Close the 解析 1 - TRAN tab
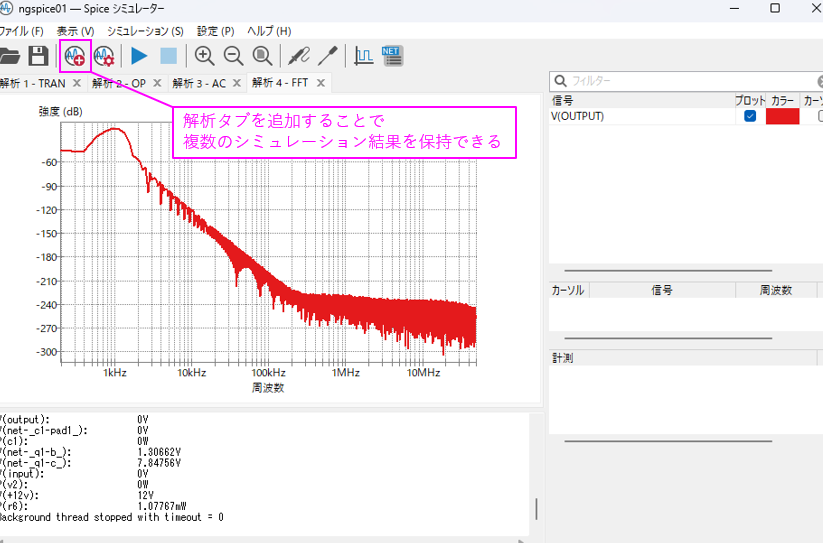 tap(77, 83)
